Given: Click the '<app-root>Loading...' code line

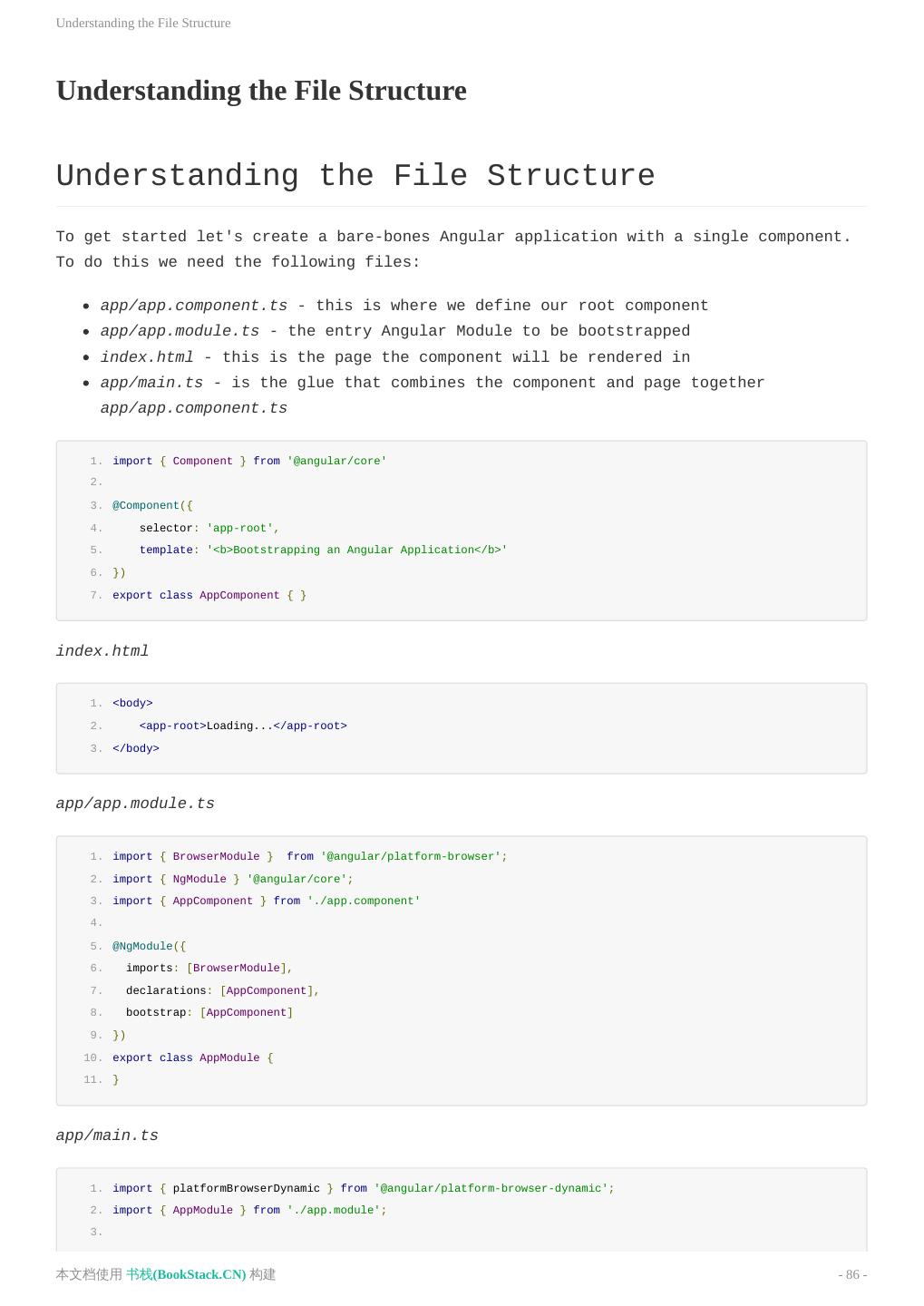Looking at the screenshot, I should pos(243,726).
